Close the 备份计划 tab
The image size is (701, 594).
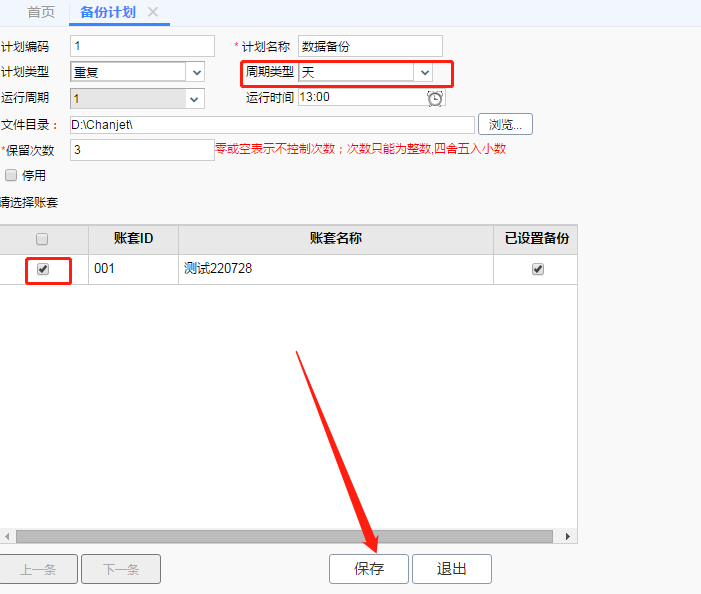click(153, 12)
